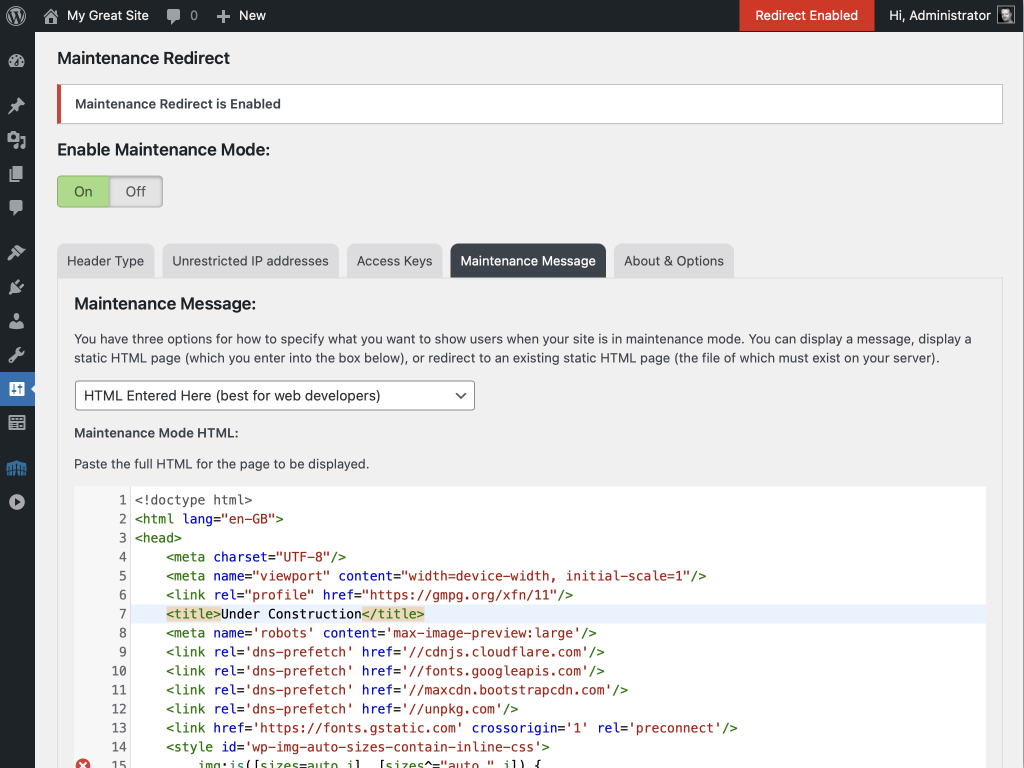Open the Media Library icon
1024x768 pixels.
point(17,140)
